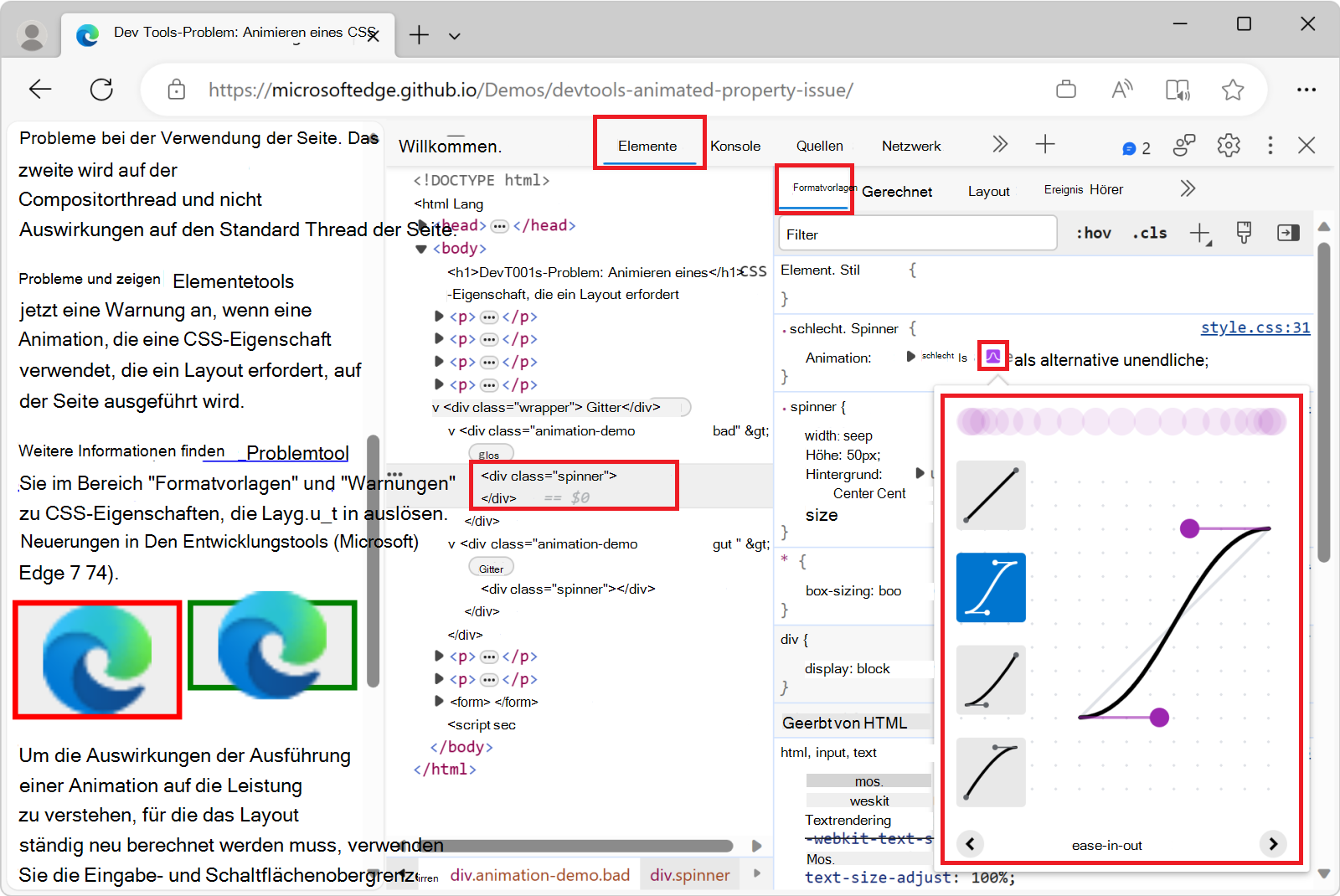Go to next easing preset arrow
1340x896 pixels.
click(1272, 844)
